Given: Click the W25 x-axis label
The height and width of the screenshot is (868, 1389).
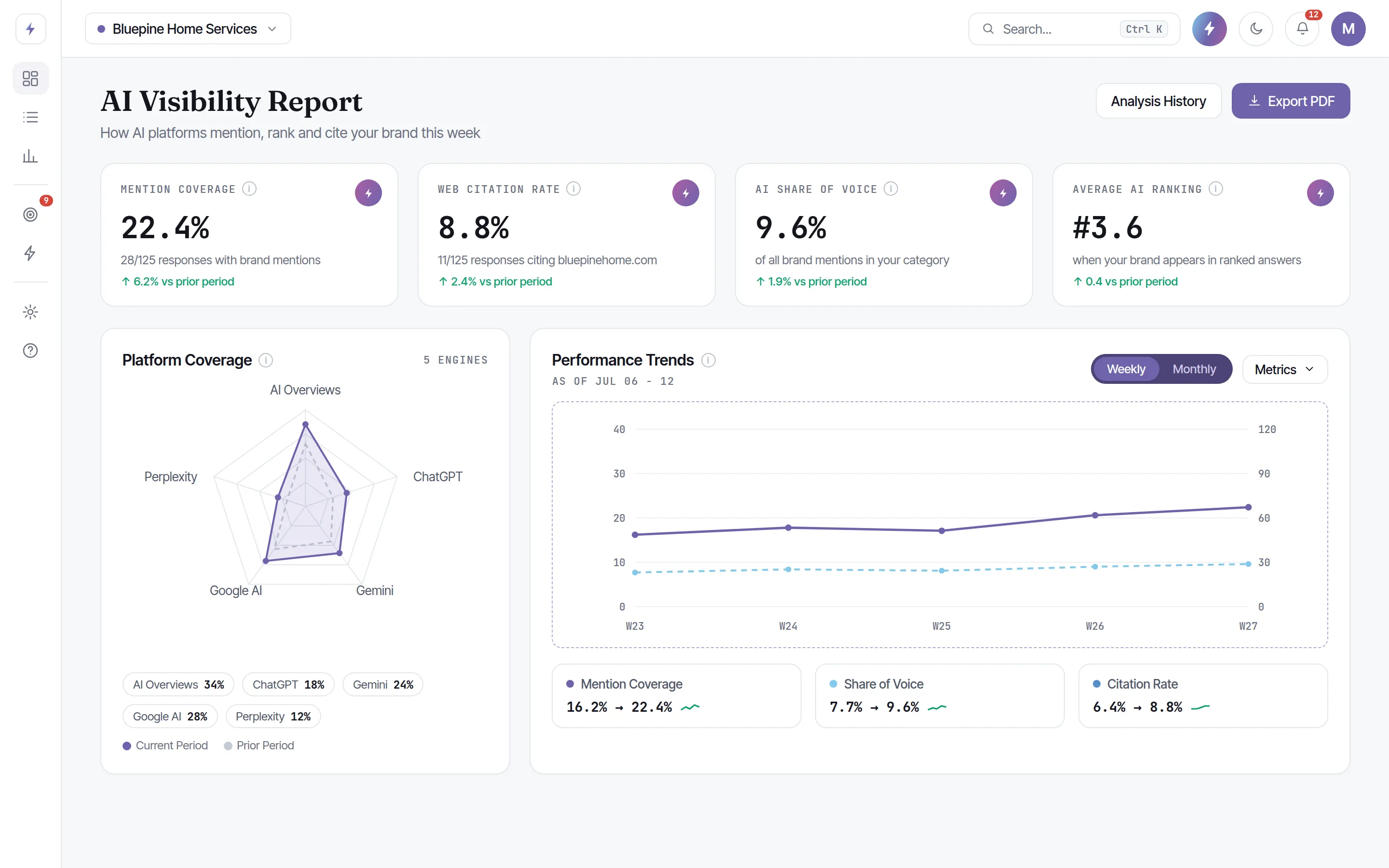Looking at the screenshot, I should (941, 626).
